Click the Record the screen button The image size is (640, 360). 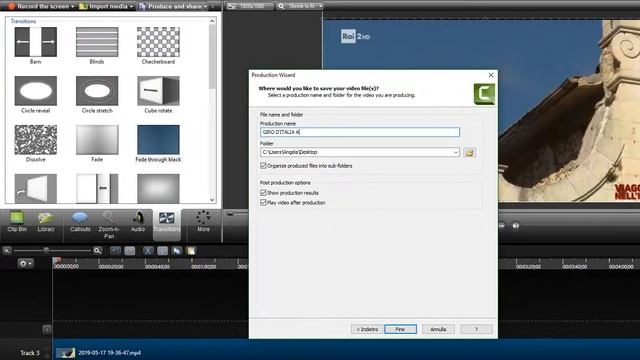click(40, 6)
